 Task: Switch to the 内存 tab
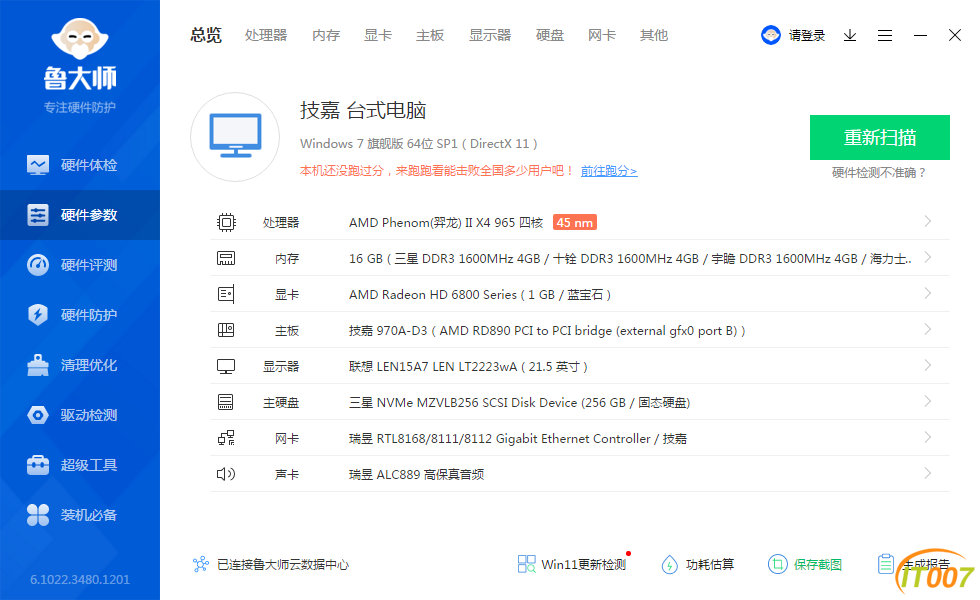click(x=326, y=35)
